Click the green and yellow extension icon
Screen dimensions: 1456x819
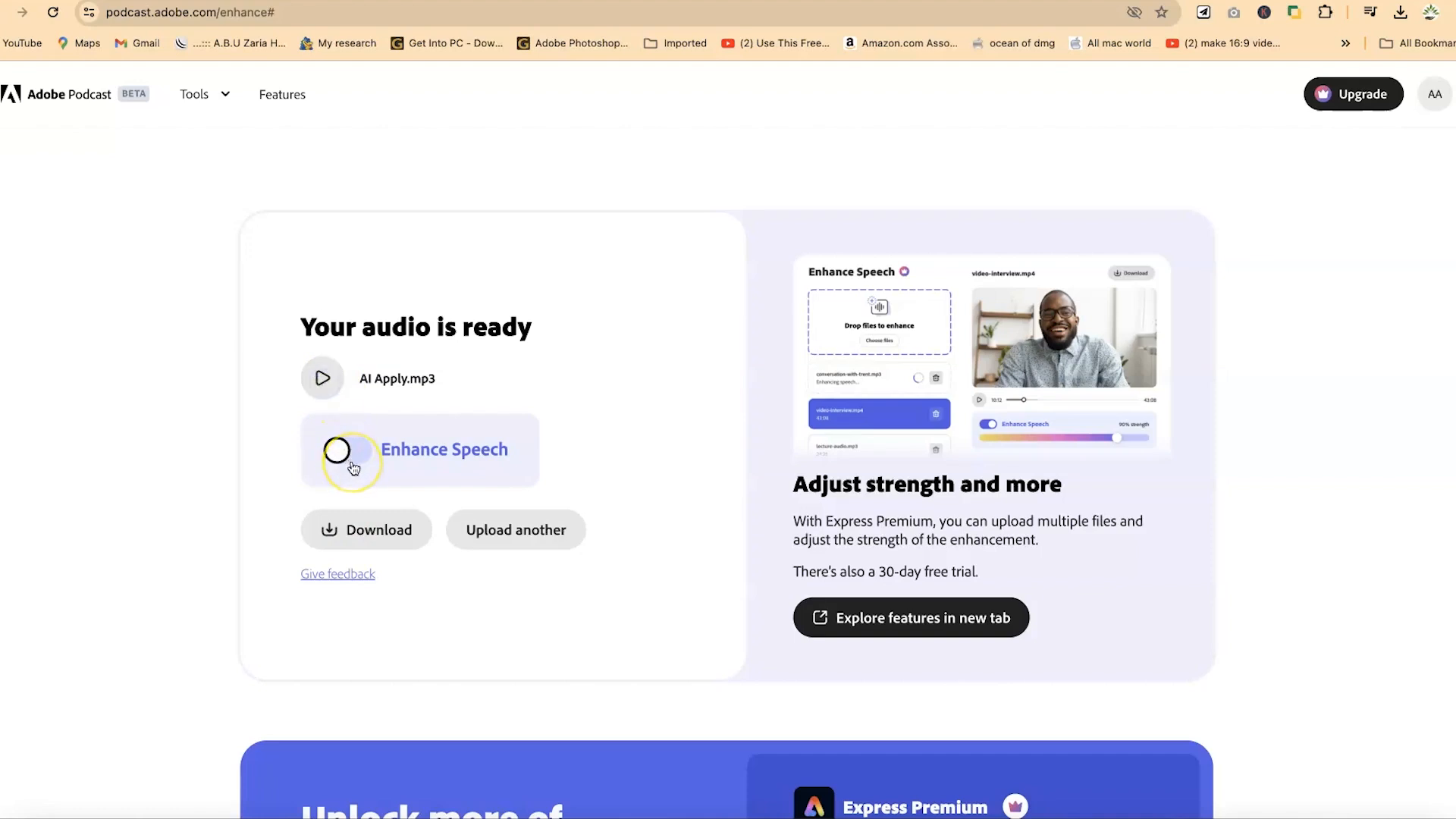coord(1294,12)
